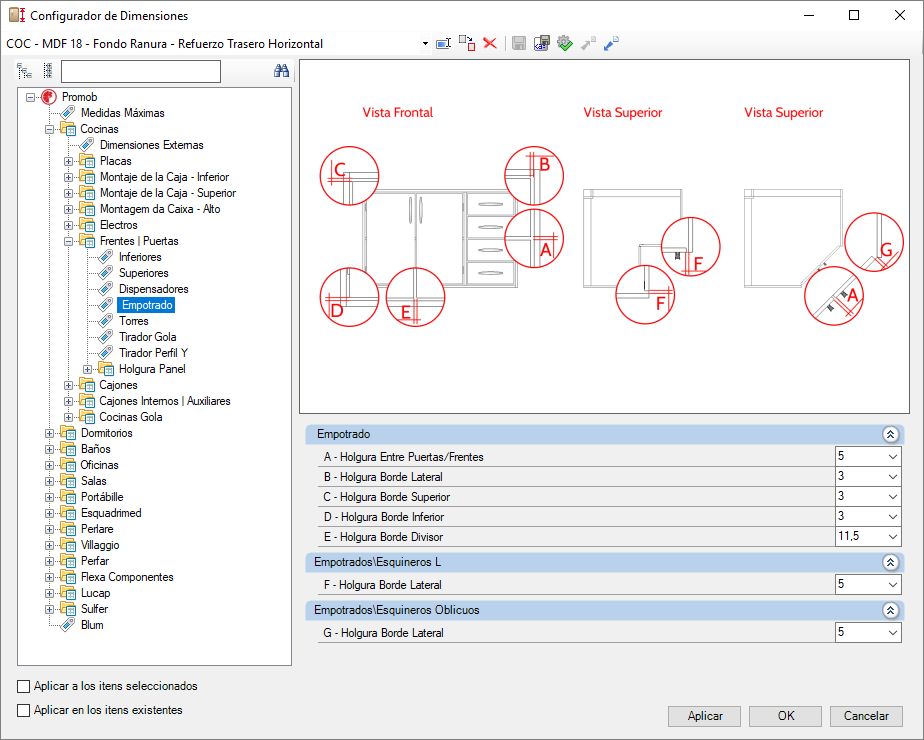Screen dimensions: 924x740
Task: Click the Electros folder icon
Action: click(x=87, y=225)
